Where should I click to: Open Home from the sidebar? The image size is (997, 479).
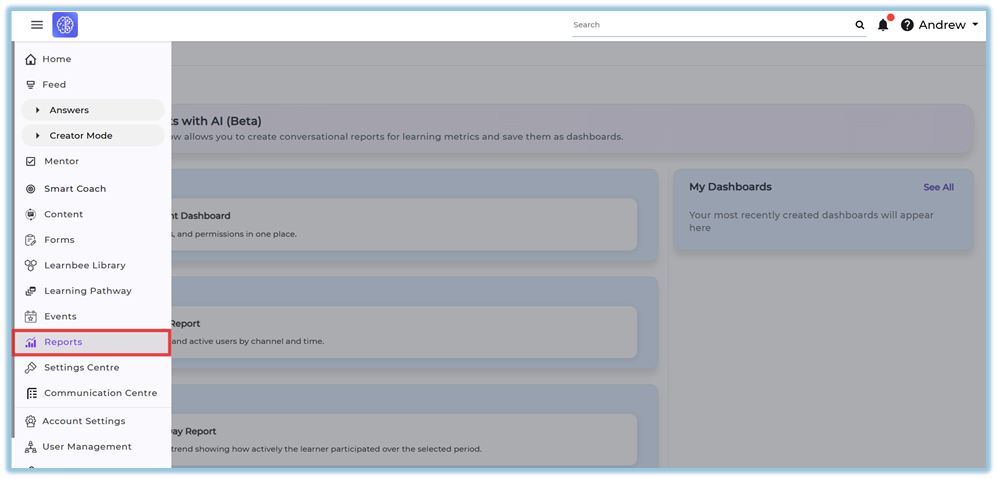click(56, 59)
